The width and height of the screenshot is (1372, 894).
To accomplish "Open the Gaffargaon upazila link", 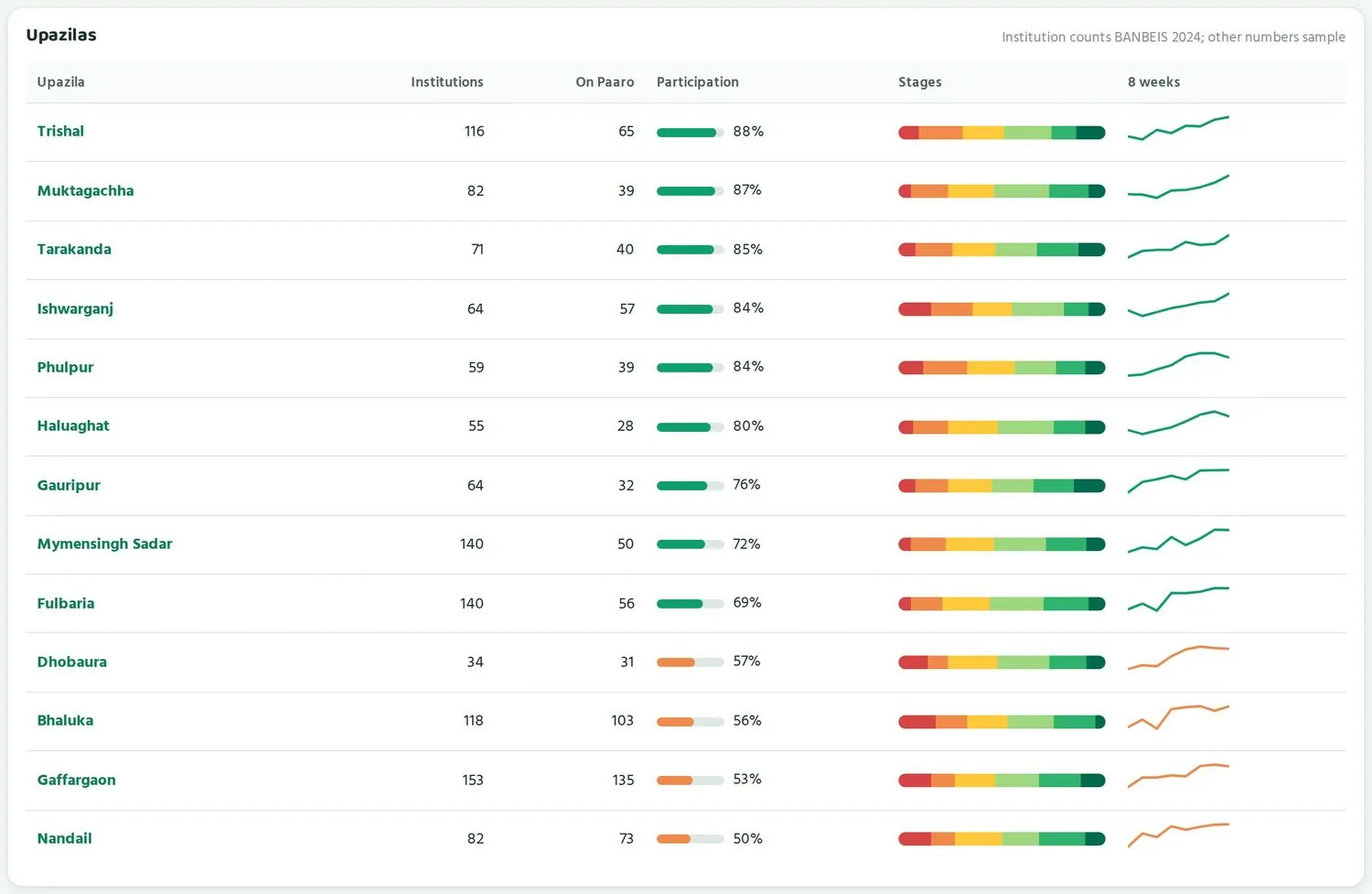I will [76, 781].
